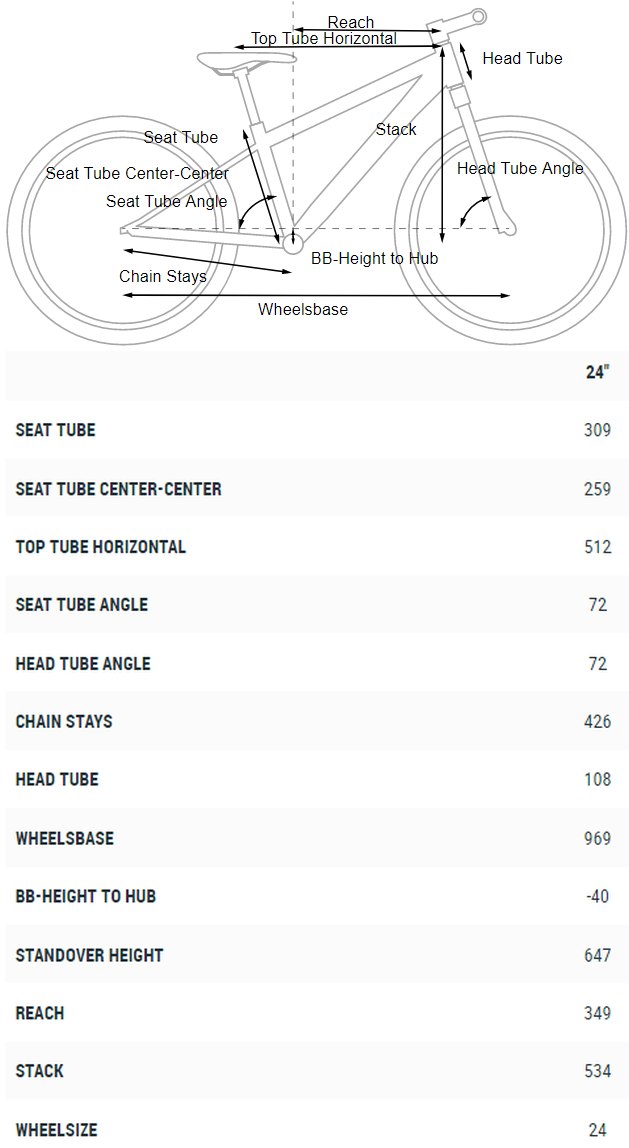Select the BB-HEIGHT TO HUB value -40
The height and width of the screenshot is (1148, 629).
coord(598,896)
